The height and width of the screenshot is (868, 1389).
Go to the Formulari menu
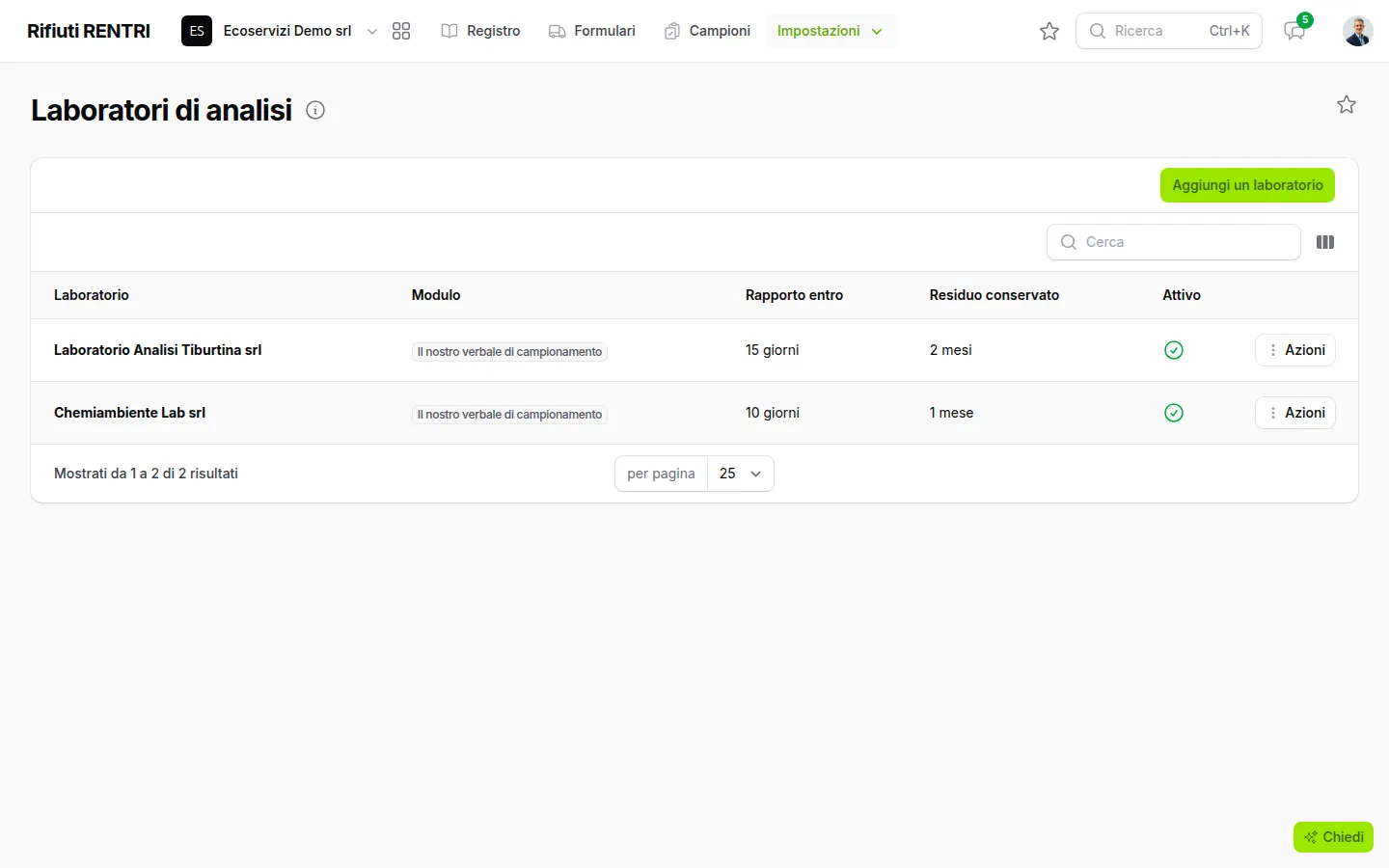(592, 31)
